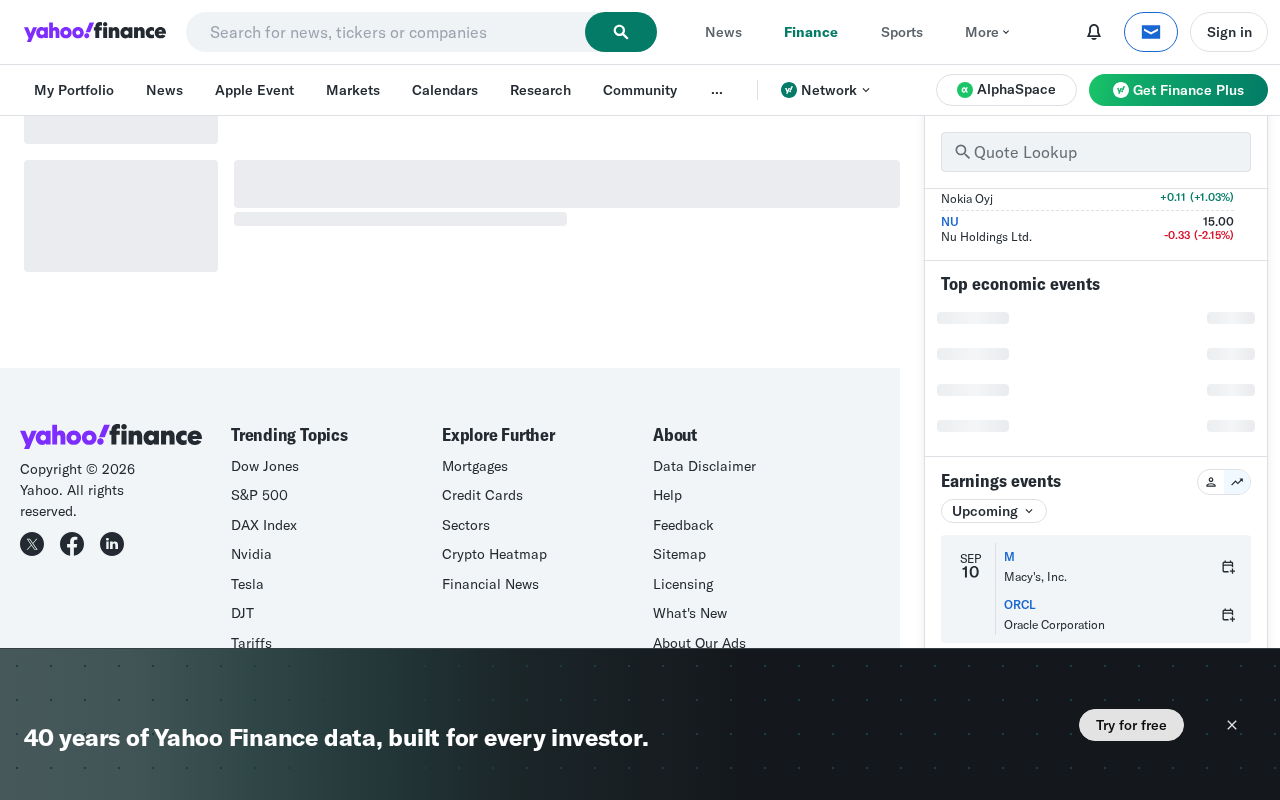Click the Facebook social icon
The width and height of the screenshot is (1280, 800).
pos(72,544)
